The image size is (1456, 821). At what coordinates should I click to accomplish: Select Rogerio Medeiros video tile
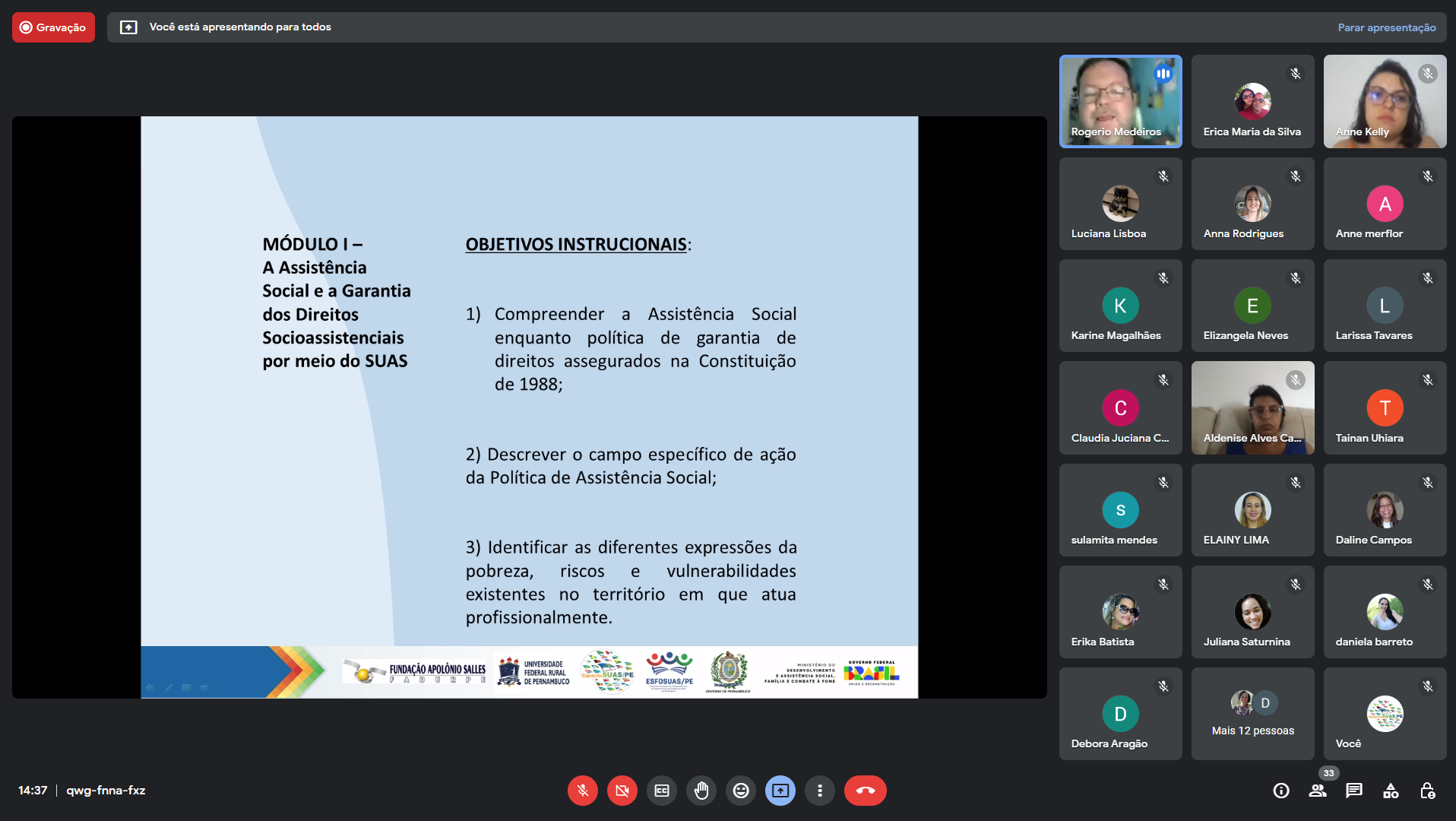1120,101
